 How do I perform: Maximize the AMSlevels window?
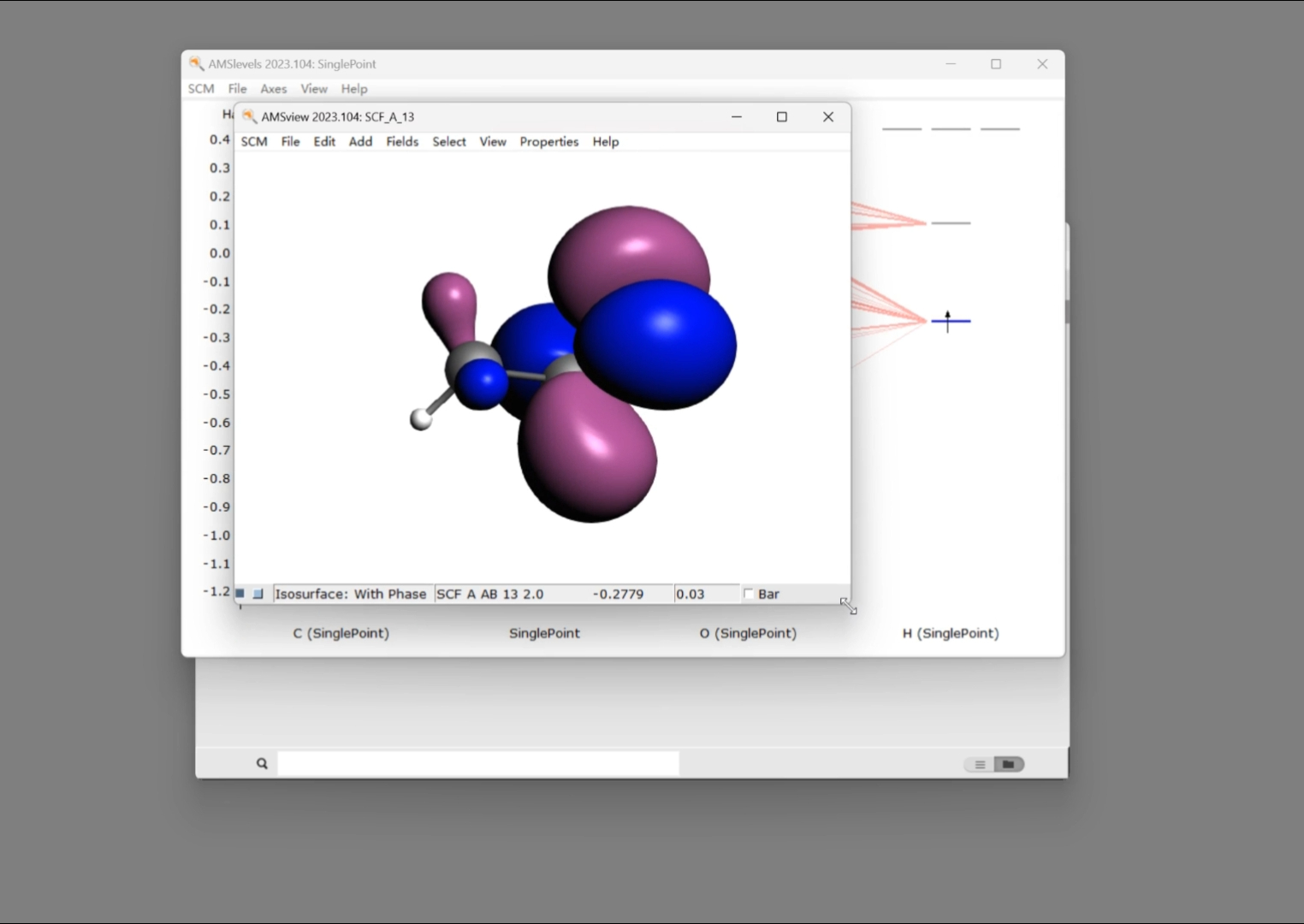996,64
